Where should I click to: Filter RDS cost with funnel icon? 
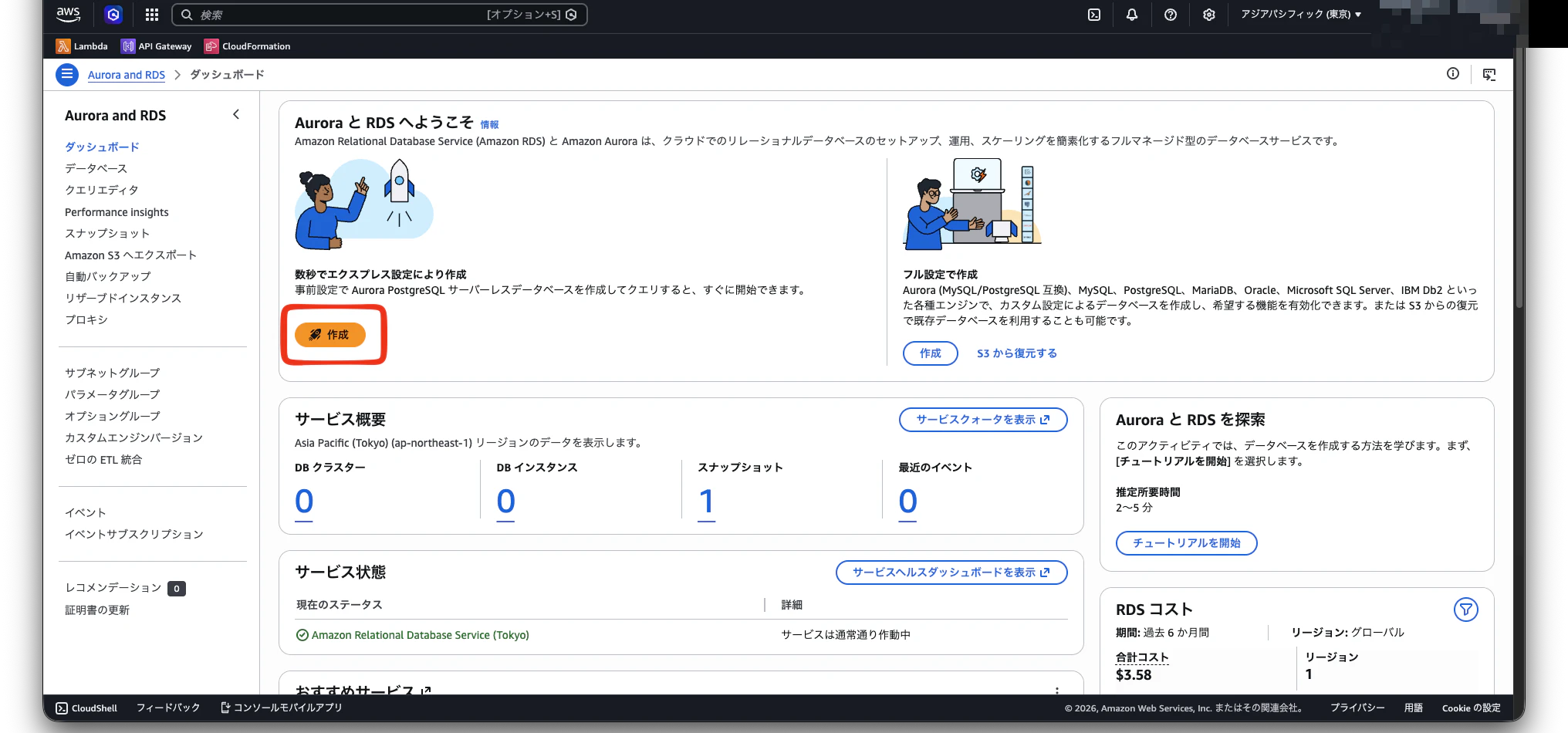tap(1465, 610)
